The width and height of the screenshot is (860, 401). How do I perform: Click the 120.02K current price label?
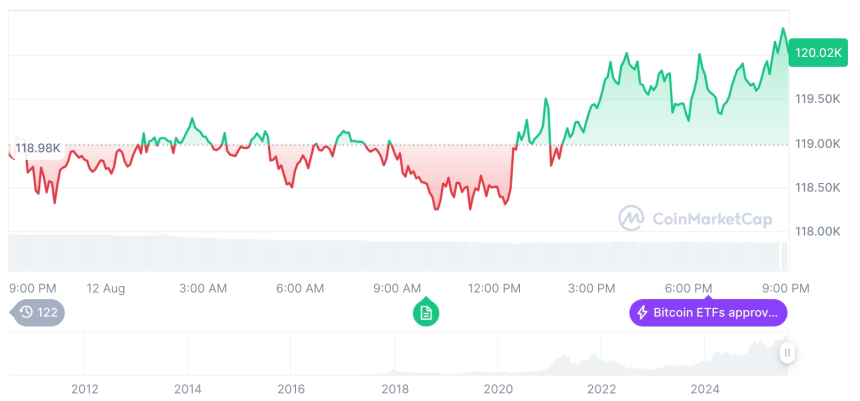817,53
